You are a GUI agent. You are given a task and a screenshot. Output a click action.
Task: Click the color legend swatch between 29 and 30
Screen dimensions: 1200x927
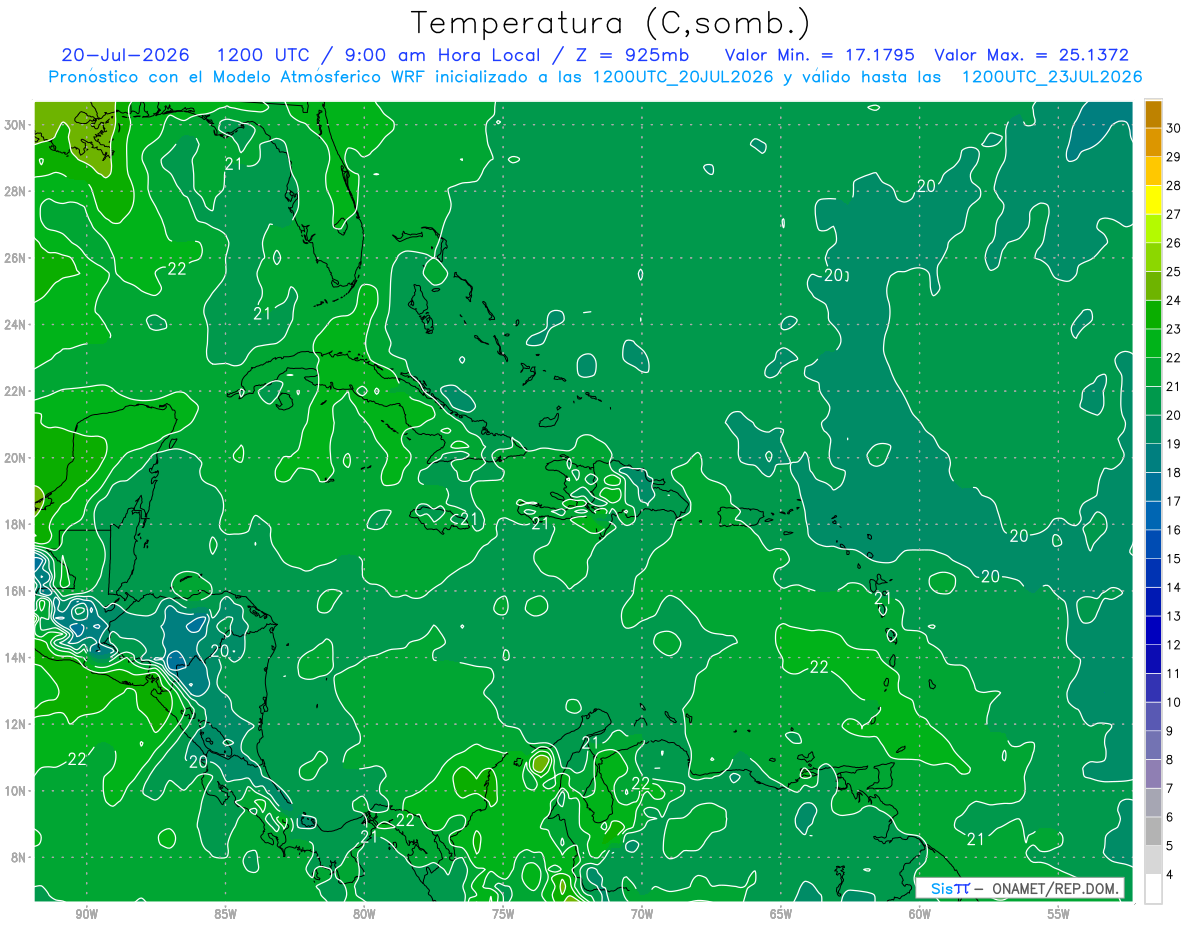1153,142
